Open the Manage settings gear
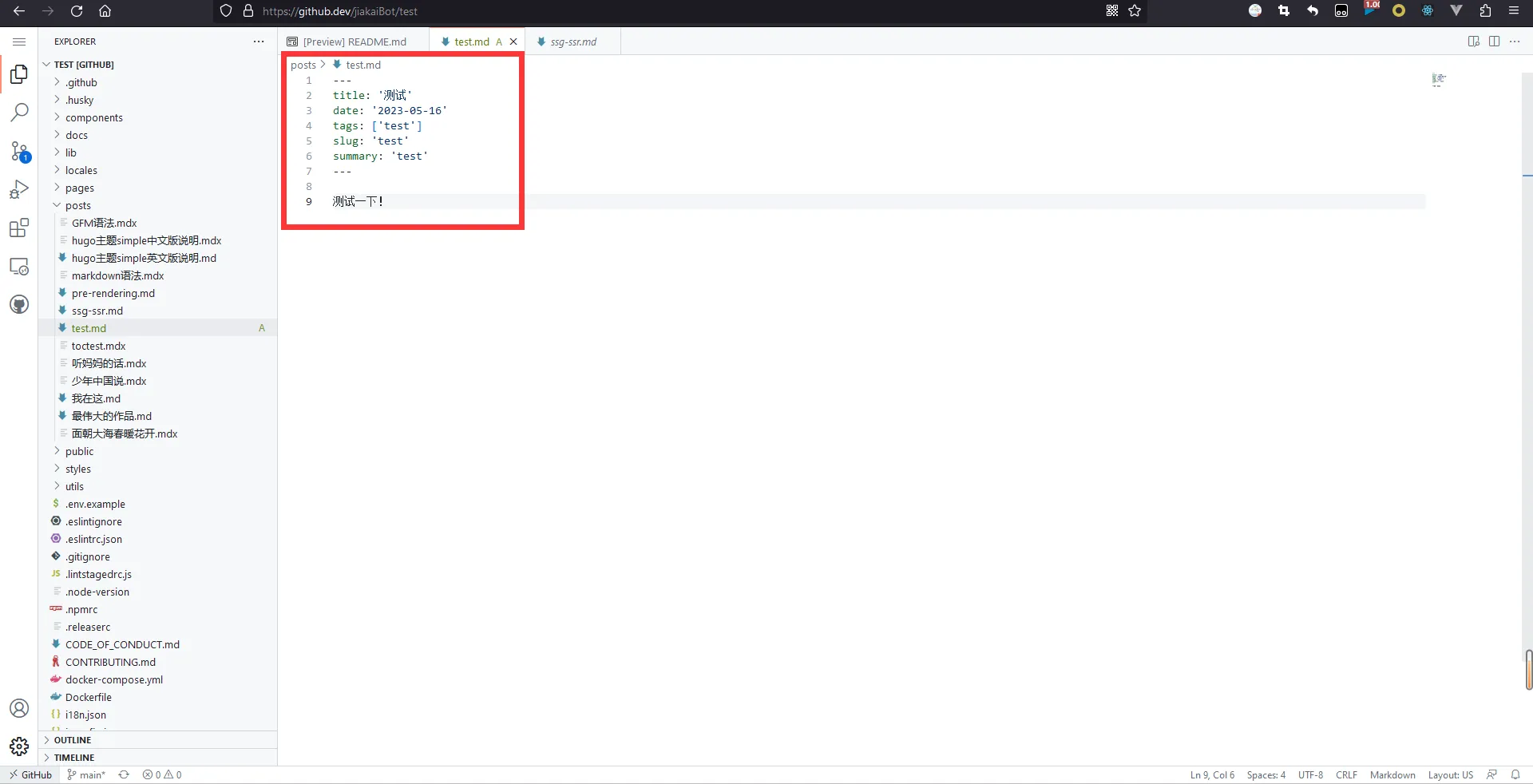 pos(19,746)
